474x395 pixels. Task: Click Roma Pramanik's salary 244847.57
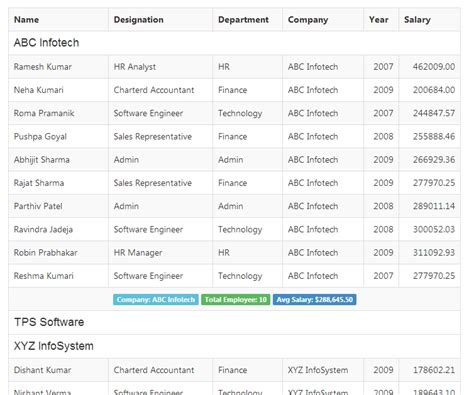coord(434,113)
